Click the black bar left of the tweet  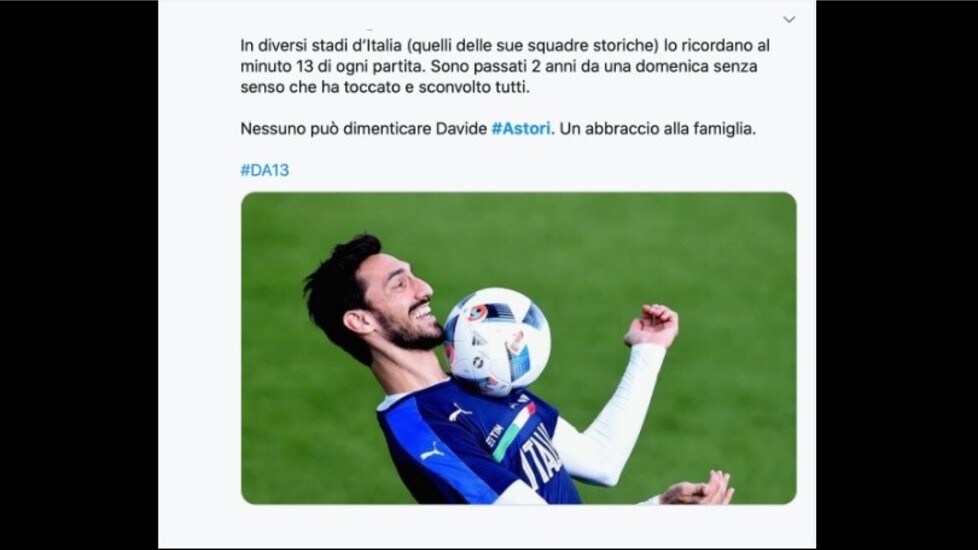(x=79, y=275)
